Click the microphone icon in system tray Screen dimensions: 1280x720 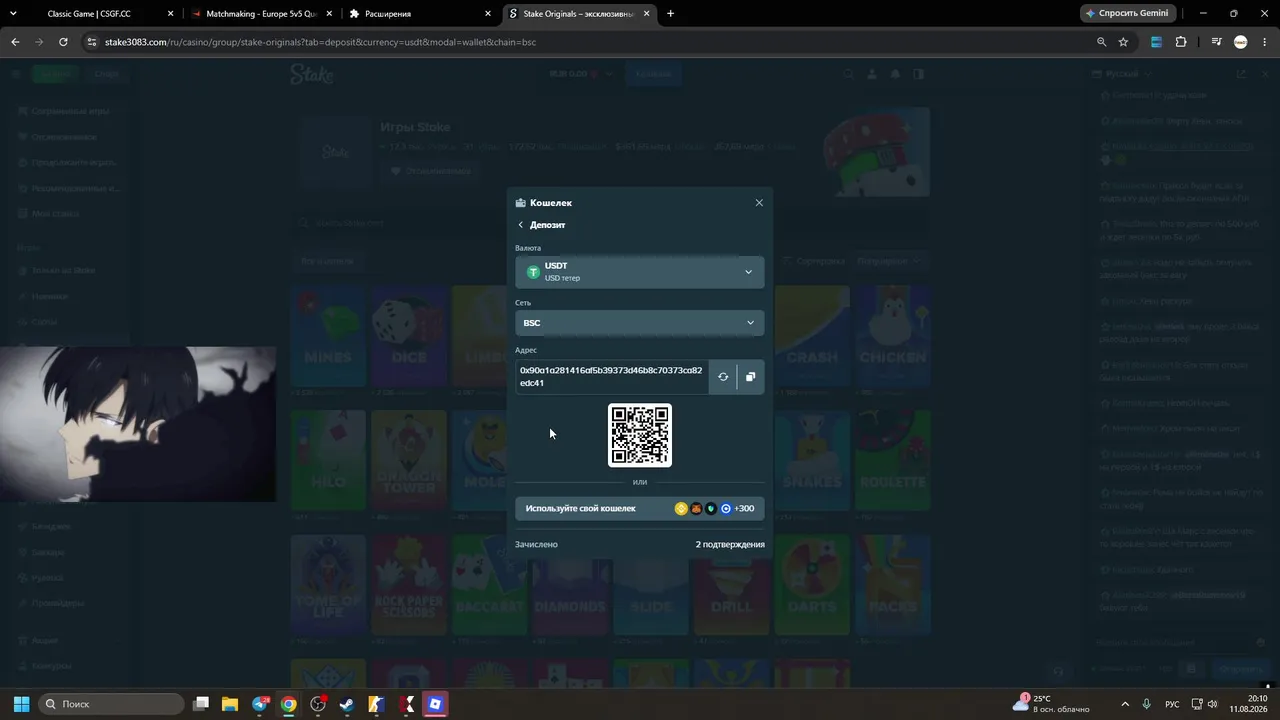point(1147,704)
